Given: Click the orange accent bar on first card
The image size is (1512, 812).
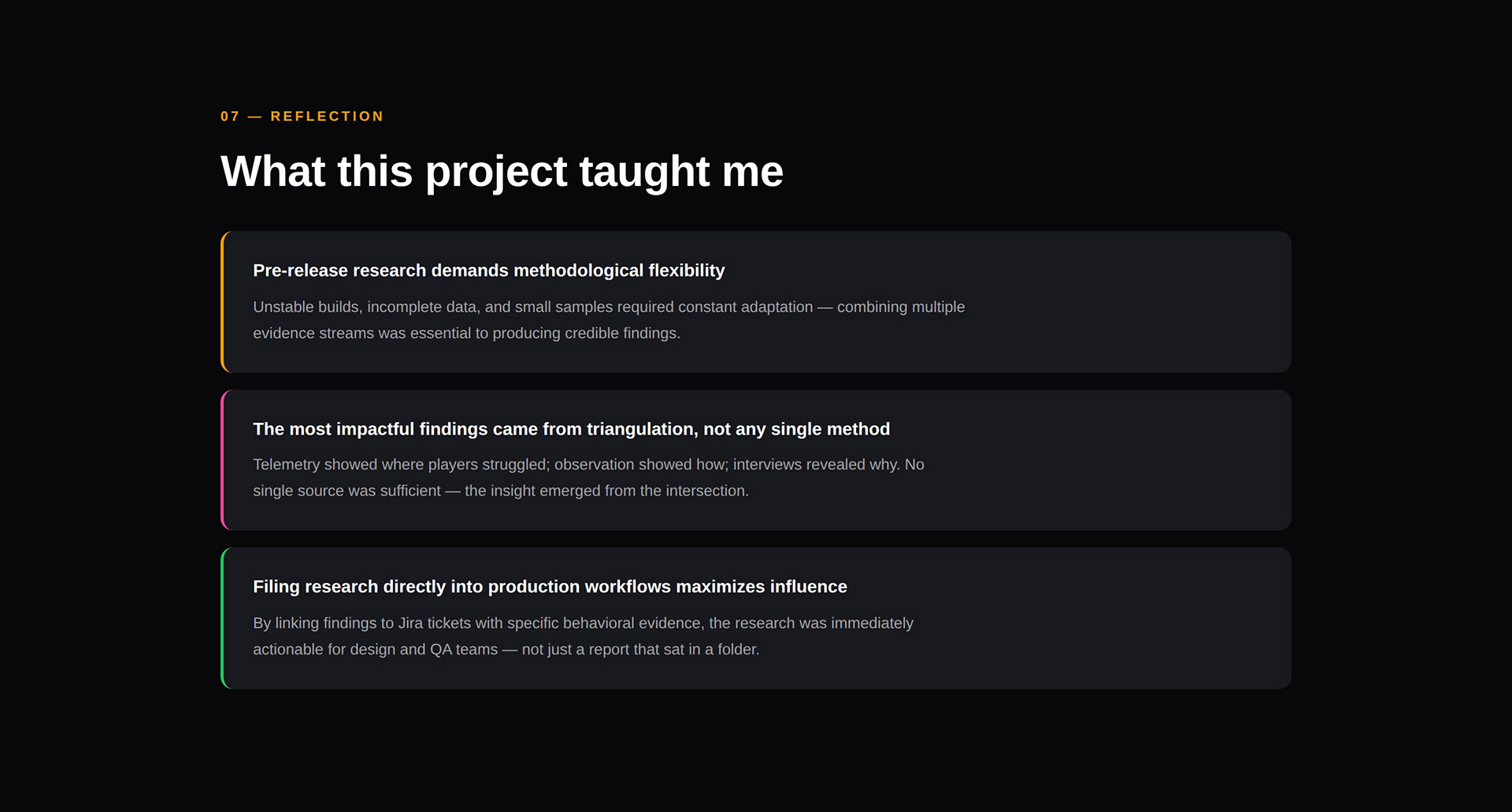Looking at the screenshot, I should [223, 302].
